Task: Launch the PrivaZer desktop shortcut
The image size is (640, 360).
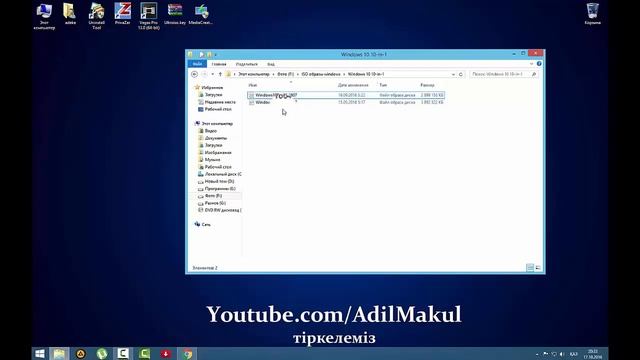Action: [122, 14]
